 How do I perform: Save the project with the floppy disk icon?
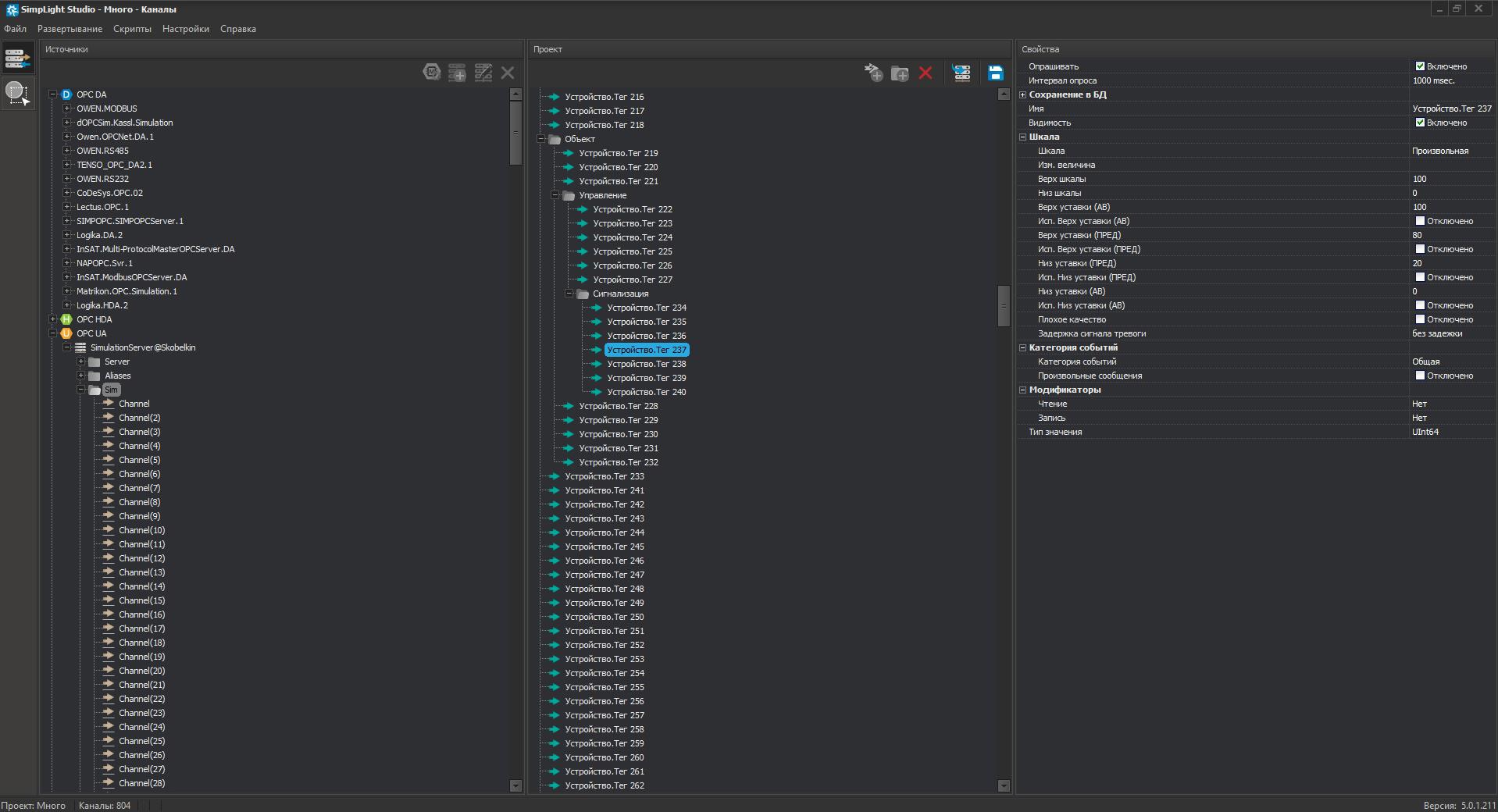point(996,73)
